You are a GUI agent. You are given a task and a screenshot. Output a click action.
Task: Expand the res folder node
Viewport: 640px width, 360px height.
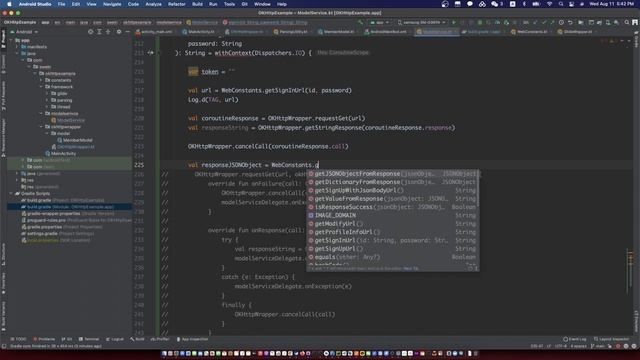tap(17, 180)
